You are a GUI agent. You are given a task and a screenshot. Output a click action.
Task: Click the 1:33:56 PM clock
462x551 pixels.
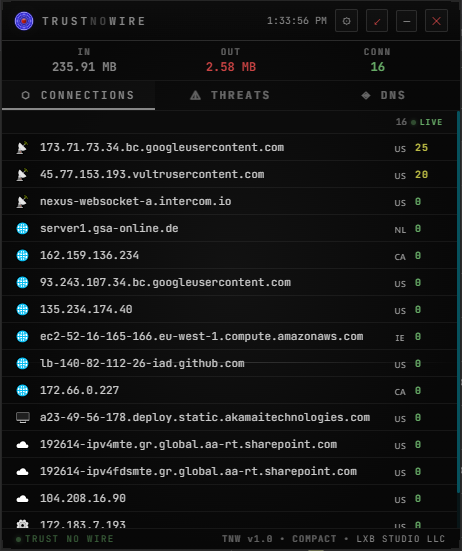[297, 21]
